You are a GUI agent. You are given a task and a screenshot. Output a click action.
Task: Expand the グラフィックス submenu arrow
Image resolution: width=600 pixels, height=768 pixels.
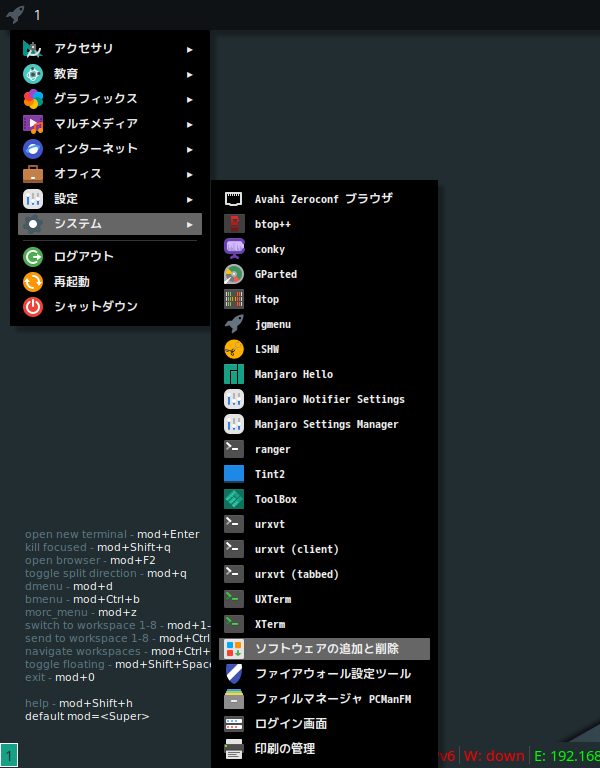pos(190,99)
